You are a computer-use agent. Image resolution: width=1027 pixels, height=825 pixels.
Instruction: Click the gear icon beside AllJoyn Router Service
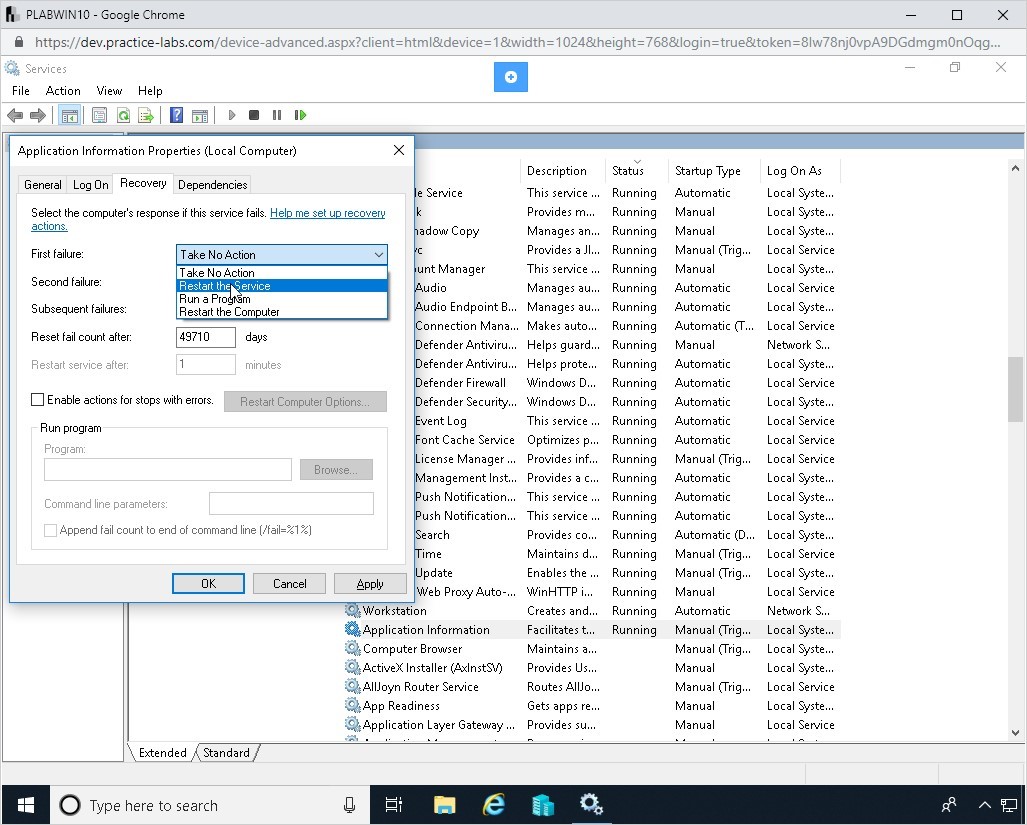pos(352,686)
